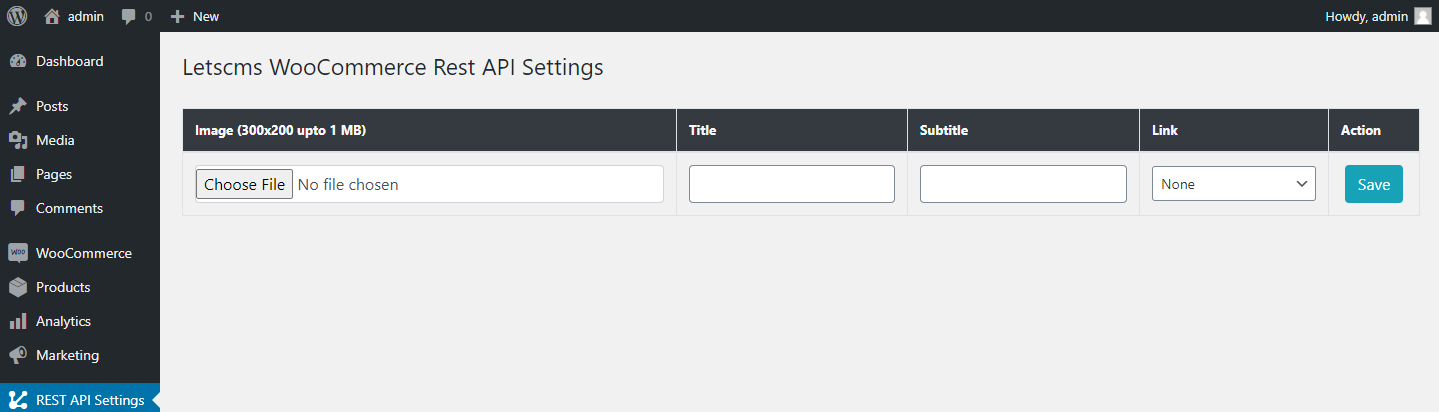Click the admin user avatar
Viewport: 1439px width, 412px height.
pos(1423,16)
